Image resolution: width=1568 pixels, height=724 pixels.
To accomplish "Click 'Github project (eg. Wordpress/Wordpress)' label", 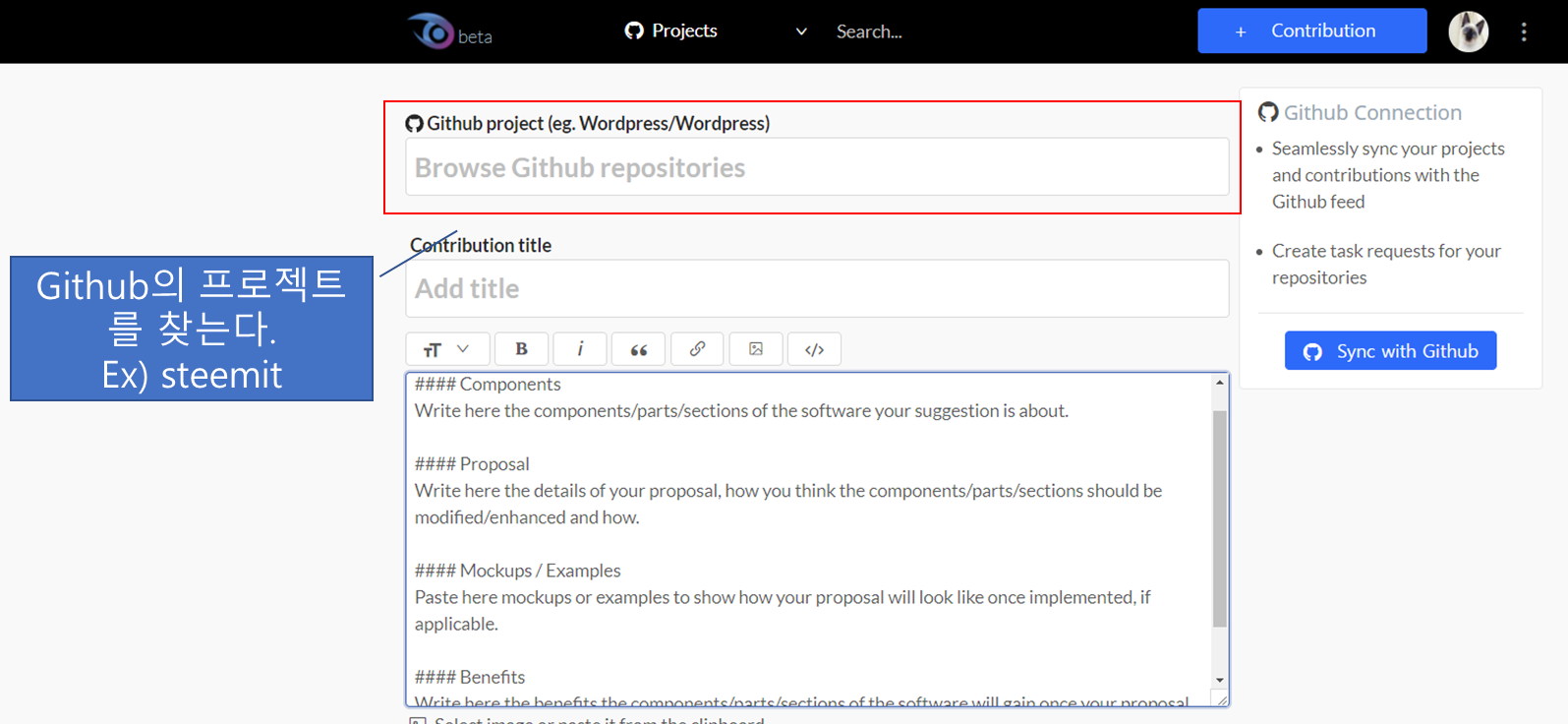I will click(598, 123).
